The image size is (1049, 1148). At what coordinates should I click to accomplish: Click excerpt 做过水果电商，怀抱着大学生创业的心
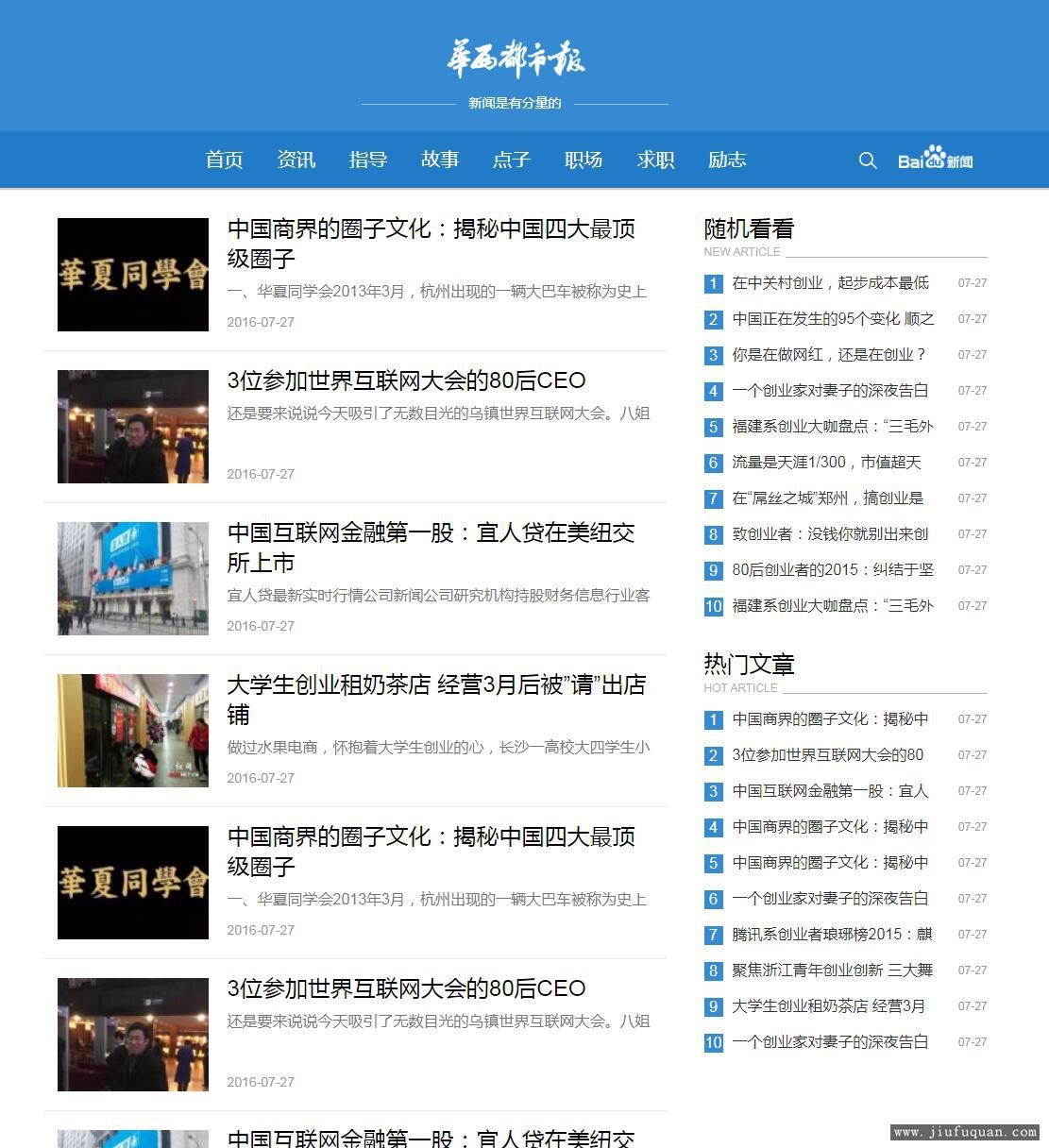pos(438,747)
